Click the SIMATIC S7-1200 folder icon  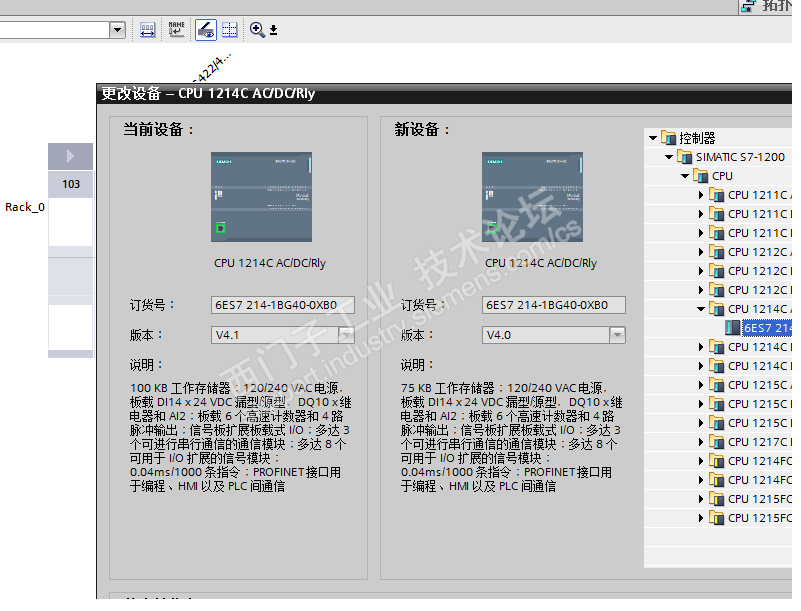684,156
